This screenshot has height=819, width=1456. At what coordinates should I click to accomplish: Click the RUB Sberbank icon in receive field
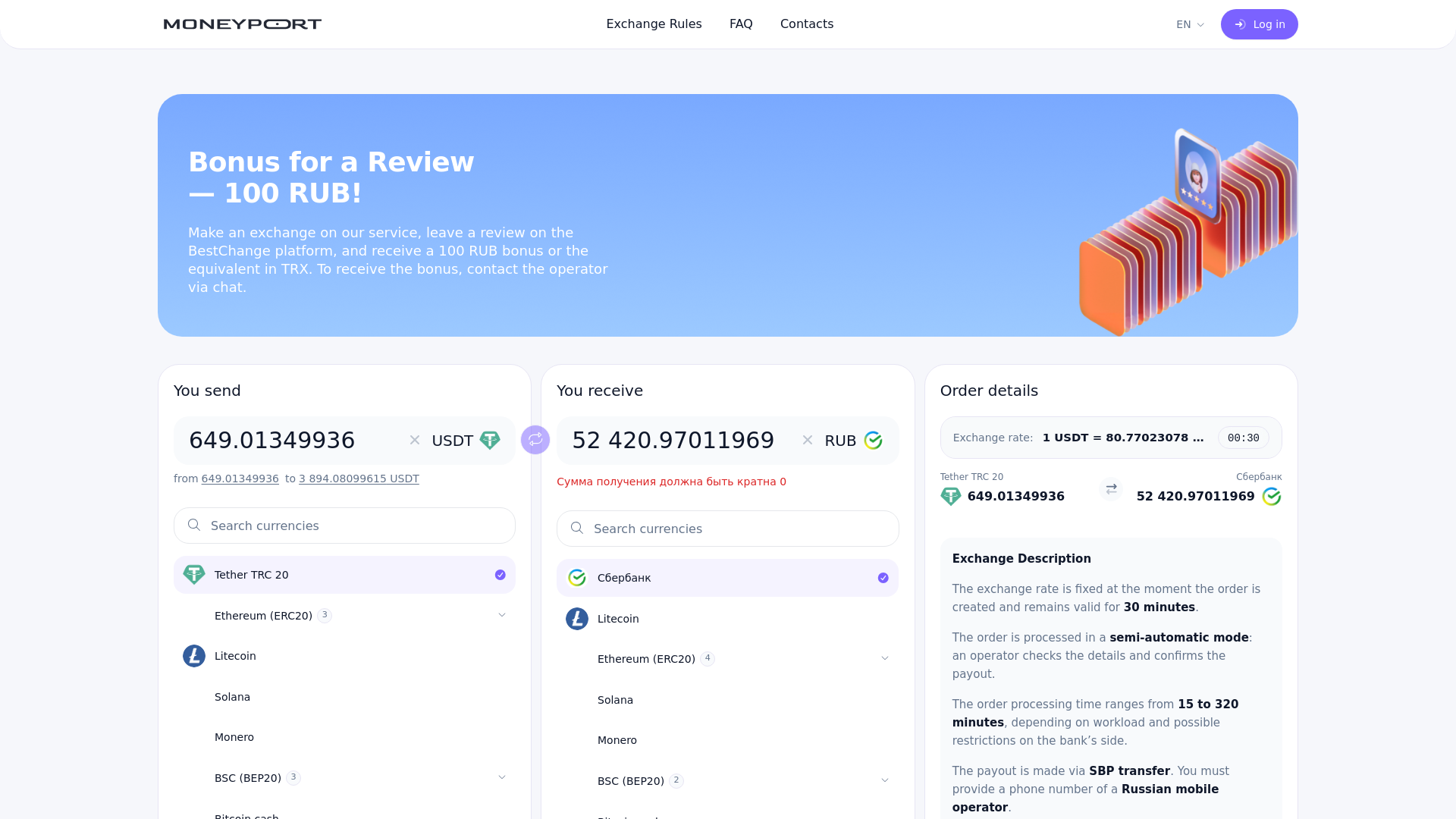point(874,441)
